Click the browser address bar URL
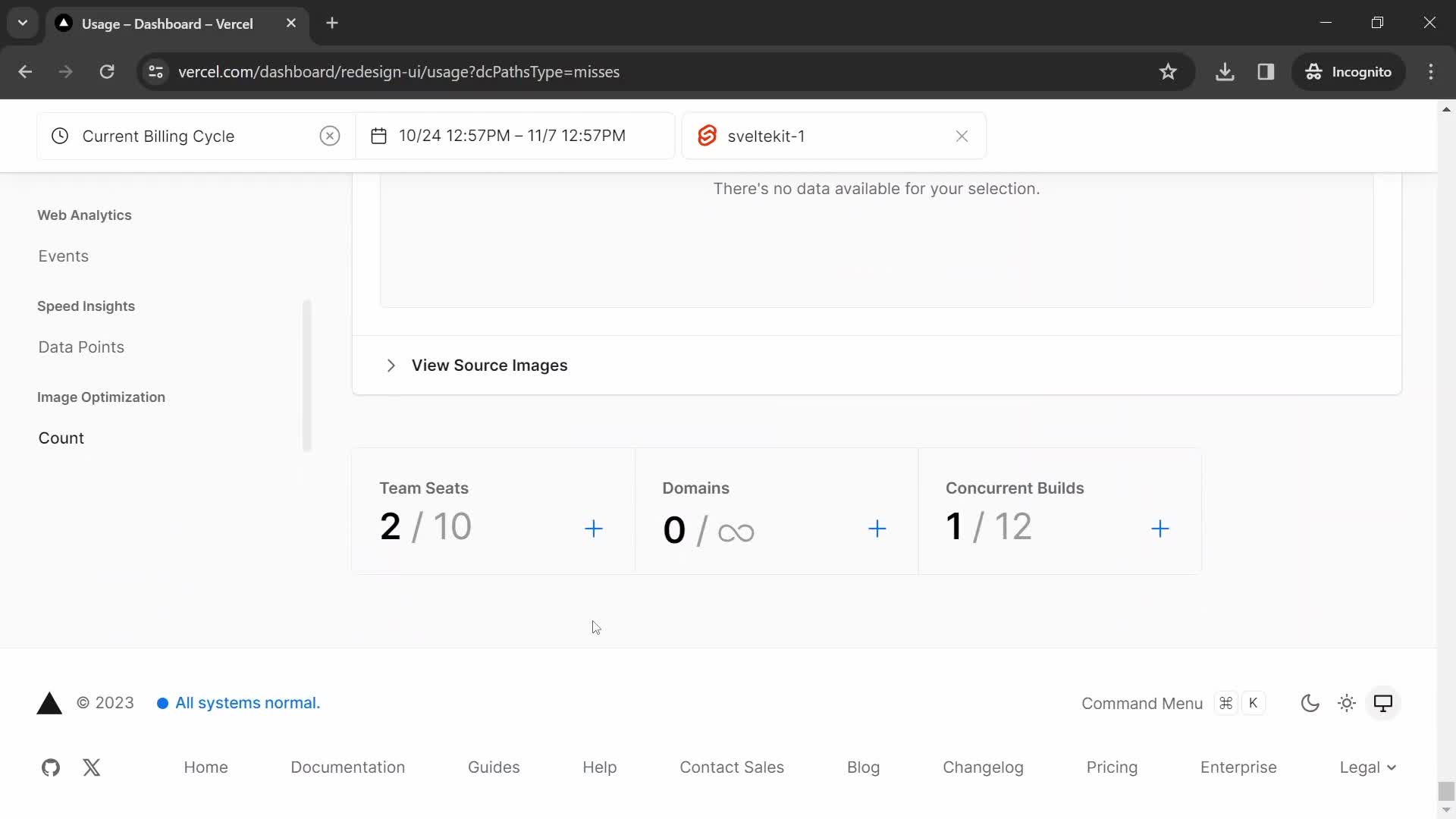 [399, 72]
